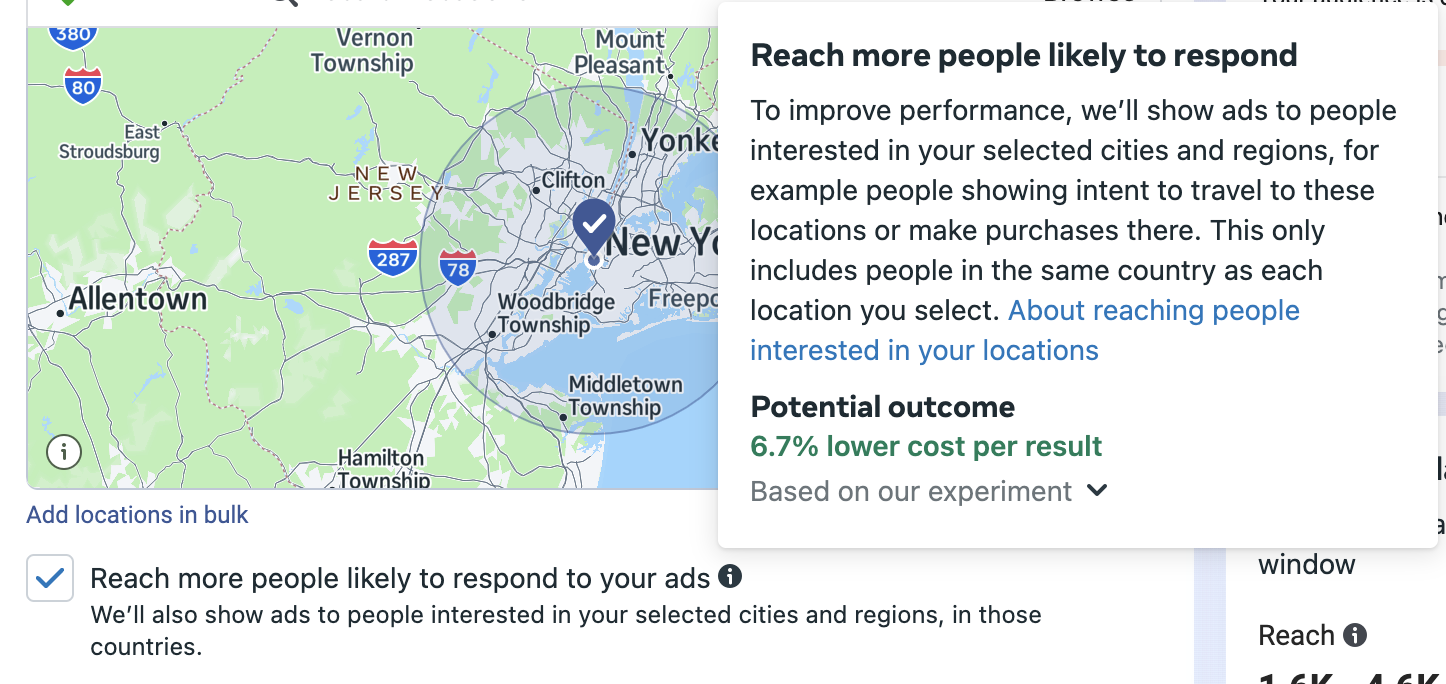Expand the Based on our experiment chevron
The image size is (1446, 684).
click(1097, 491)
